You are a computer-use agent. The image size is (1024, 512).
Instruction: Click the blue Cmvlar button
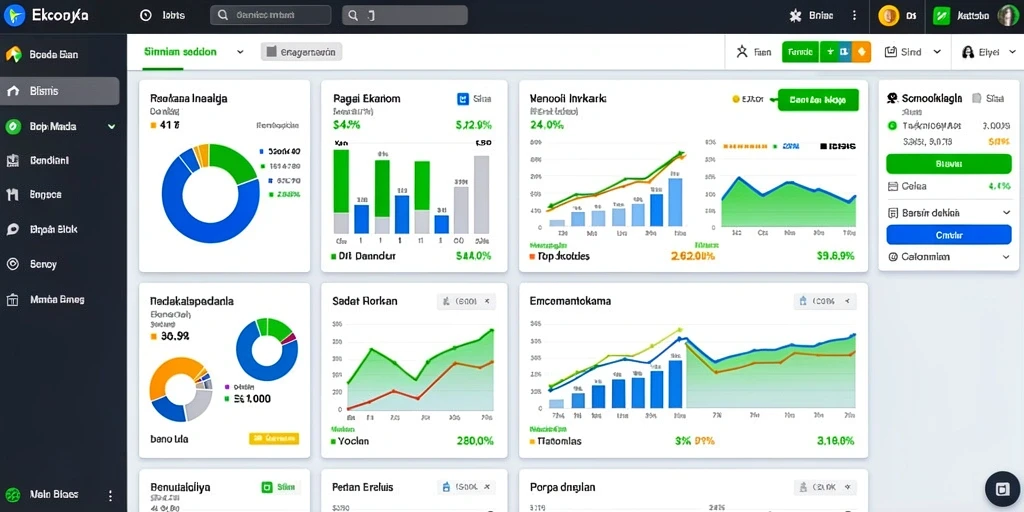949,234
